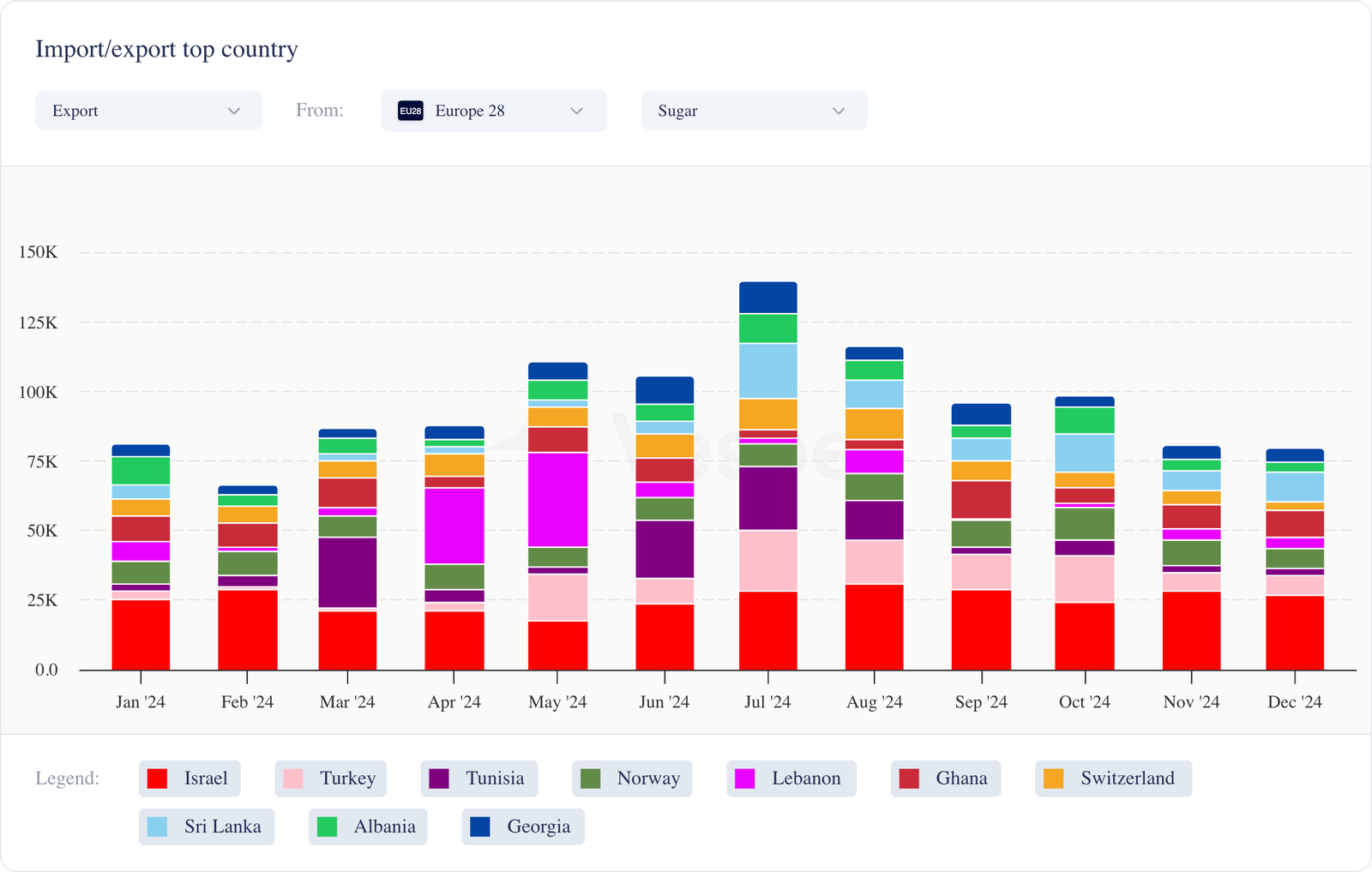
Task: Click the Georgia legend label
Action: (539, 827)
